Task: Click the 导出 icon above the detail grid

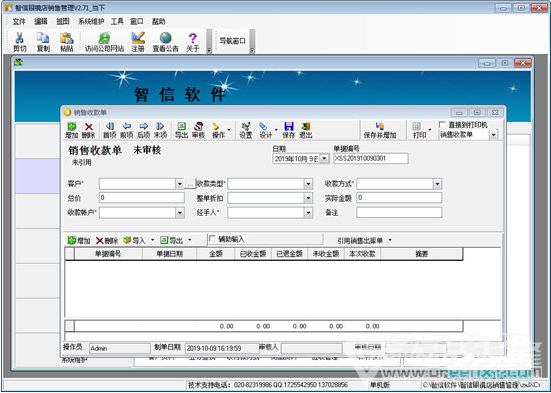Action: [x=164, y=240]
